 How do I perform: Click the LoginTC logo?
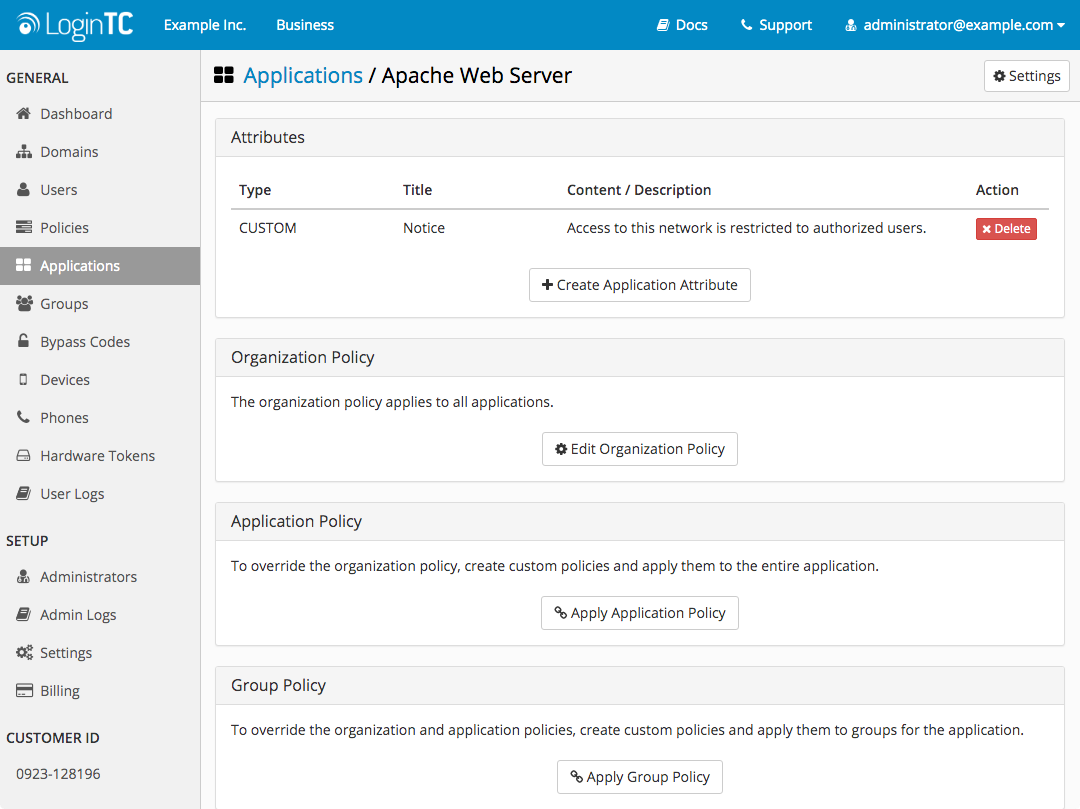74,25
